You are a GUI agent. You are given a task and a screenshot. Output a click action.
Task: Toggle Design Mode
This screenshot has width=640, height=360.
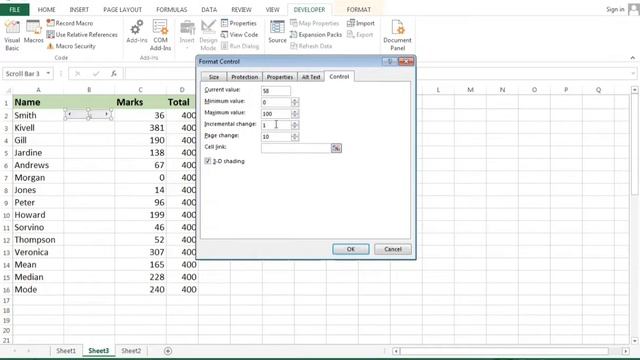point(208,36)
